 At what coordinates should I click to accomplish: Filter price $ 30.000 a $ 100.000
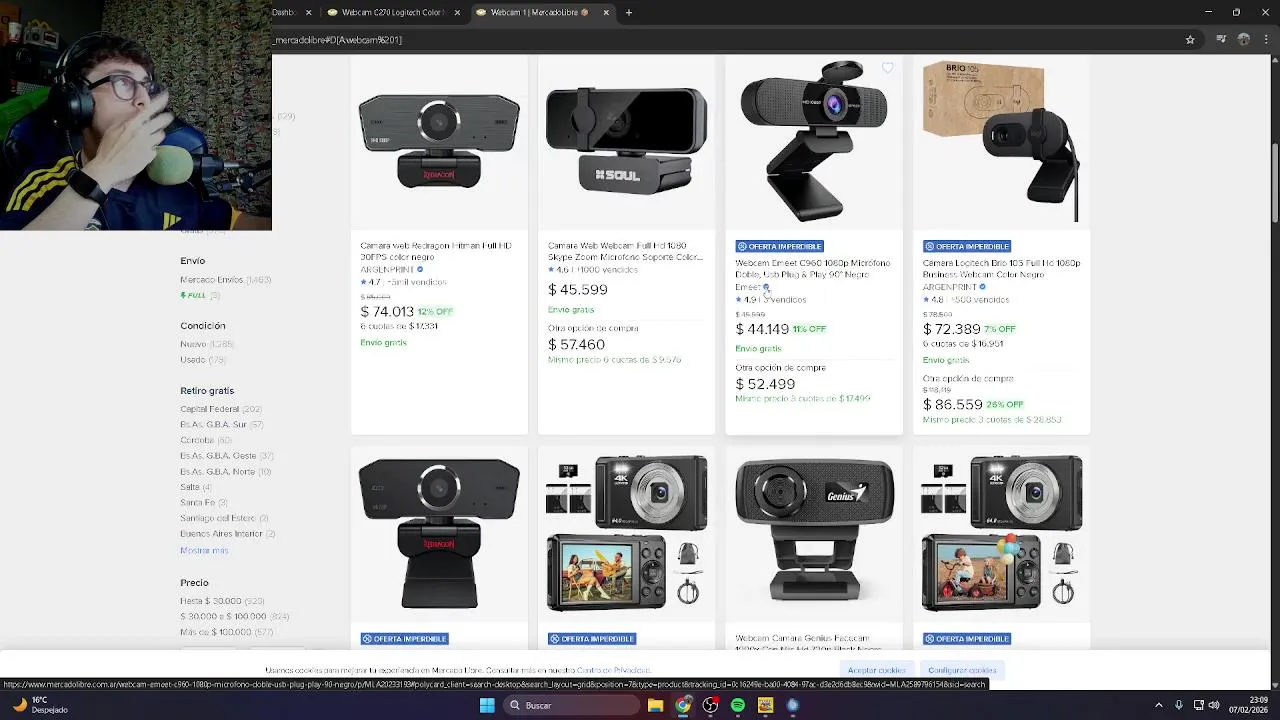pyautogui.click(x=234, y=617)
